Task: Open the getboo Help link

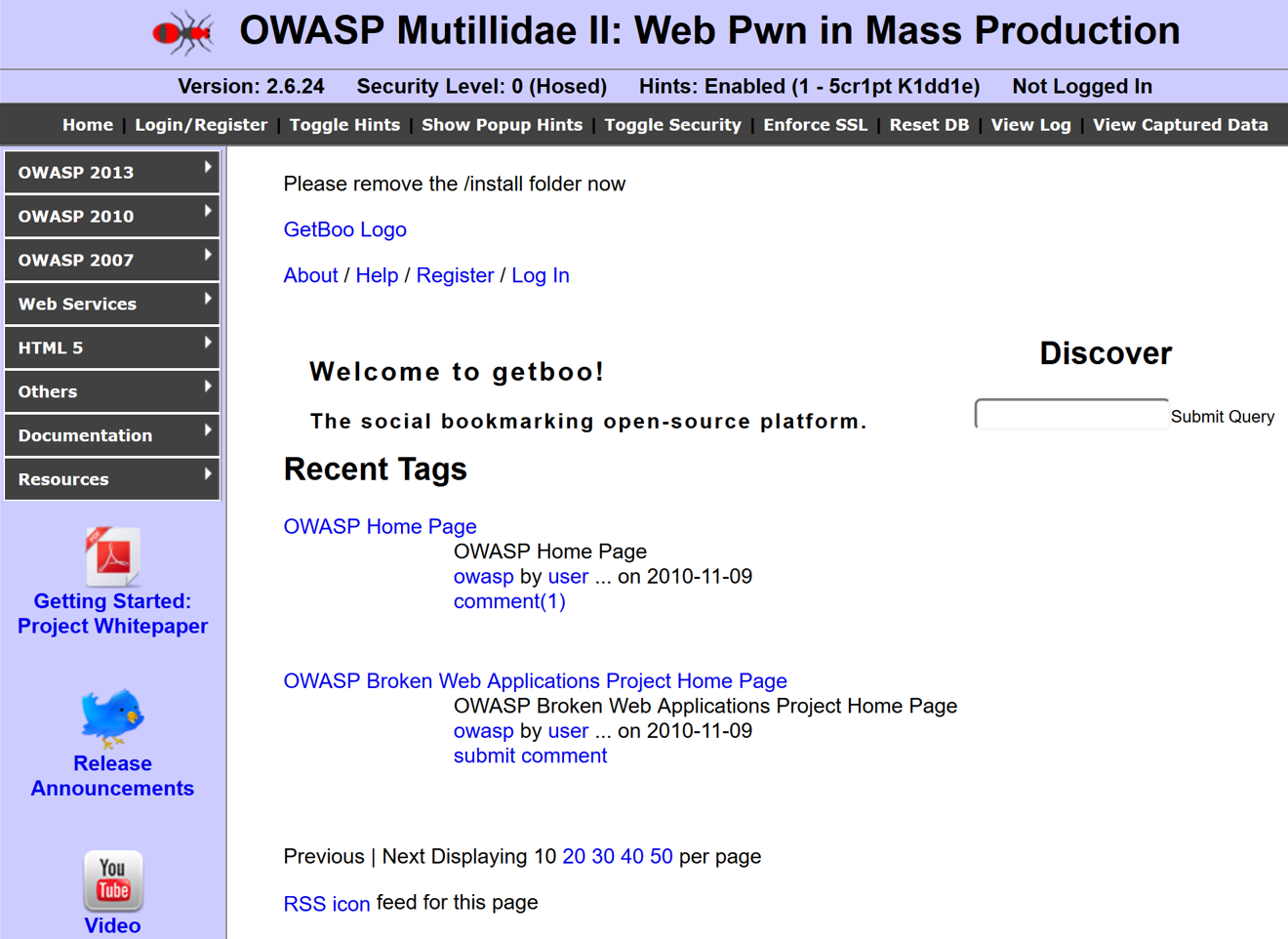Action: coord(377,275)
